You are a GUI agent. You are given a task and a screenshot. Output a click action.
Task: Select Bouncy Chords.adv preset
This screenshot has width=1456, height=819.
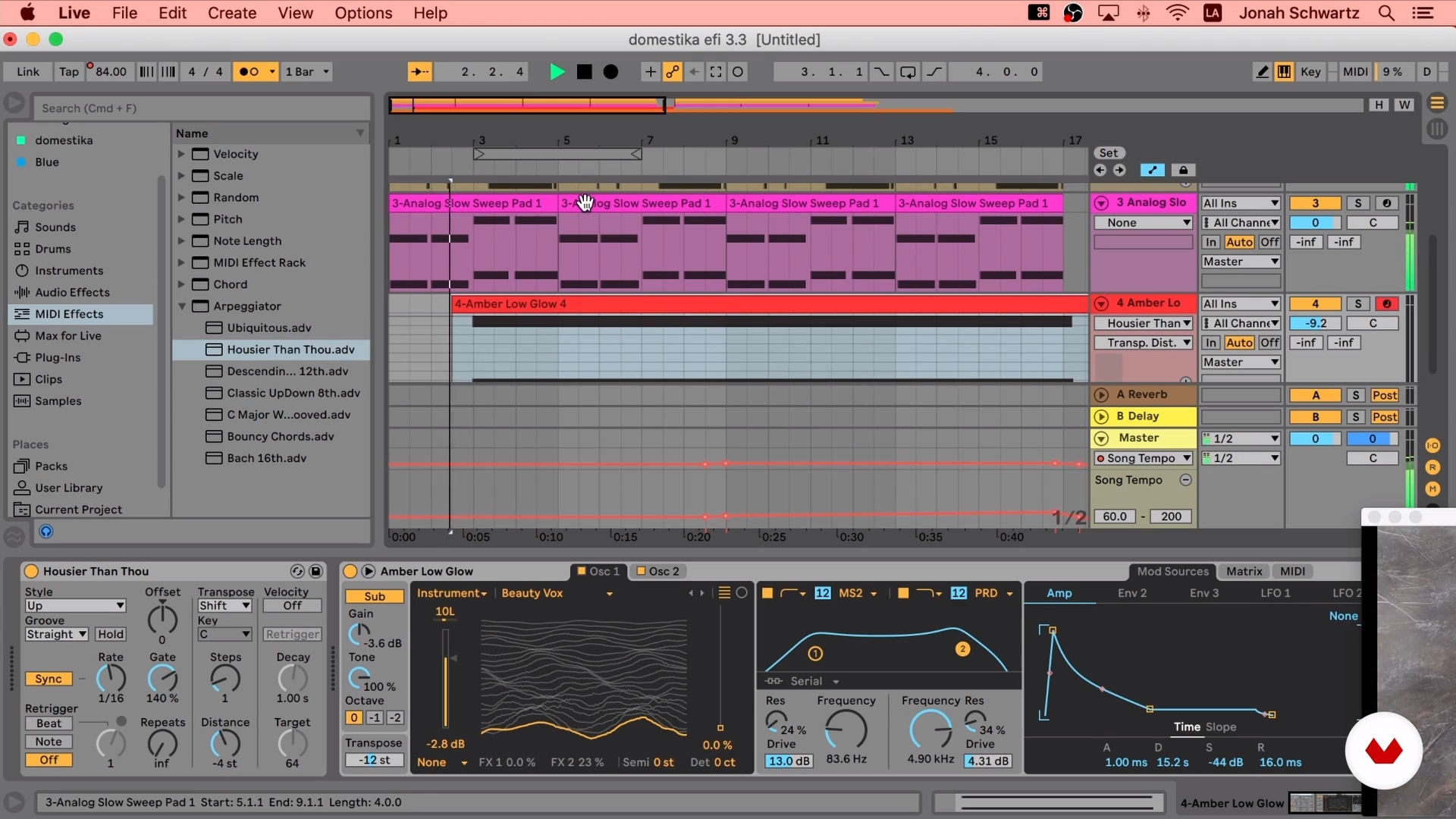[281, 437]
